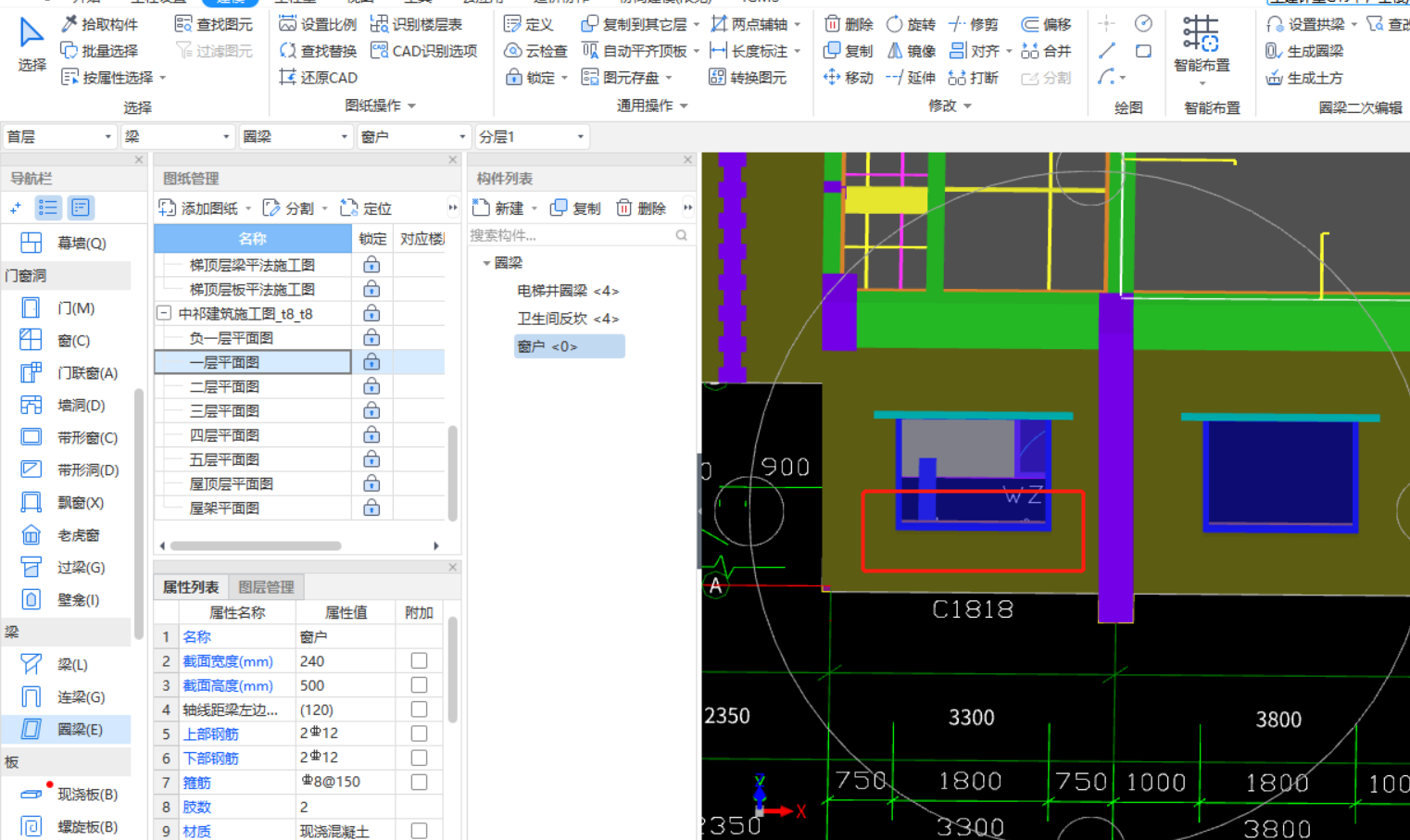Check 附加 box for 下部钢筋

coord(419,757)
